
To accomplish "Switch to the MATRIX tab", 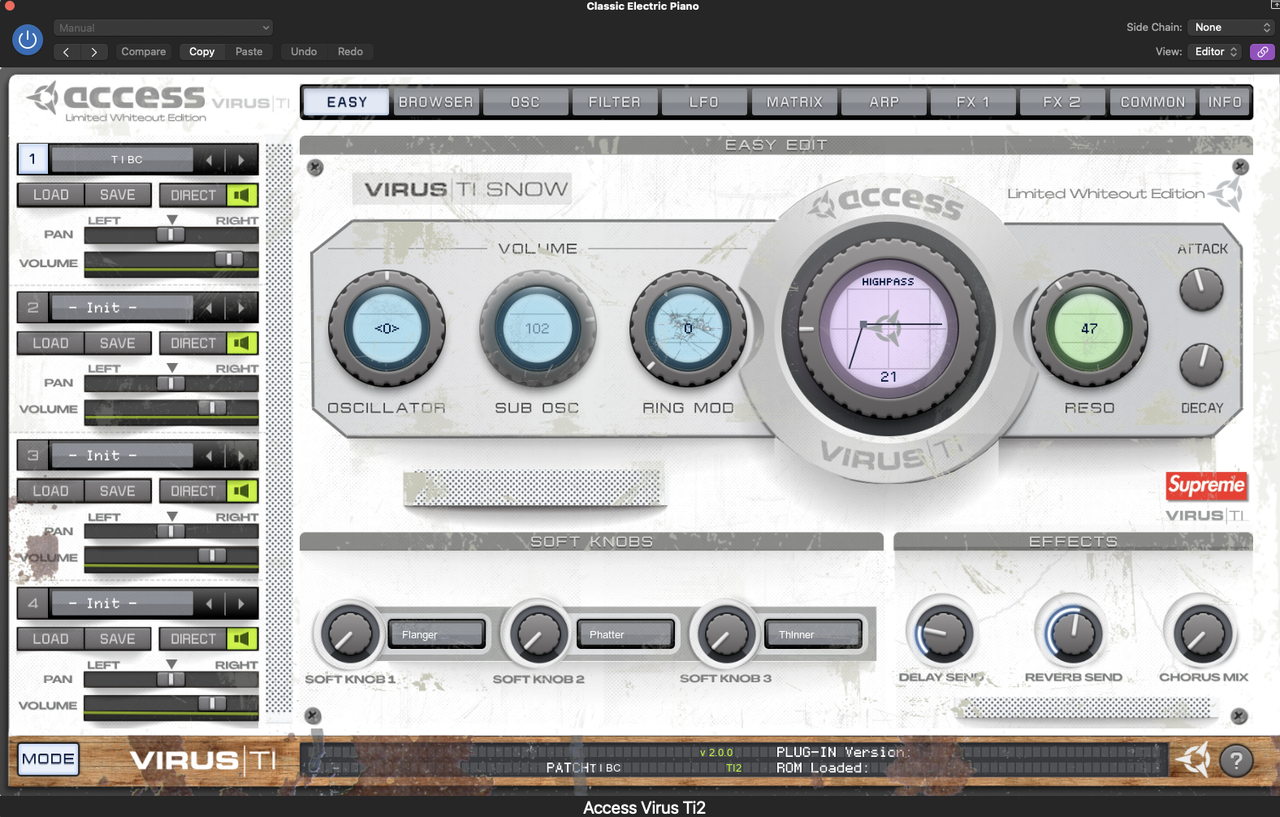I will [794, 102].
